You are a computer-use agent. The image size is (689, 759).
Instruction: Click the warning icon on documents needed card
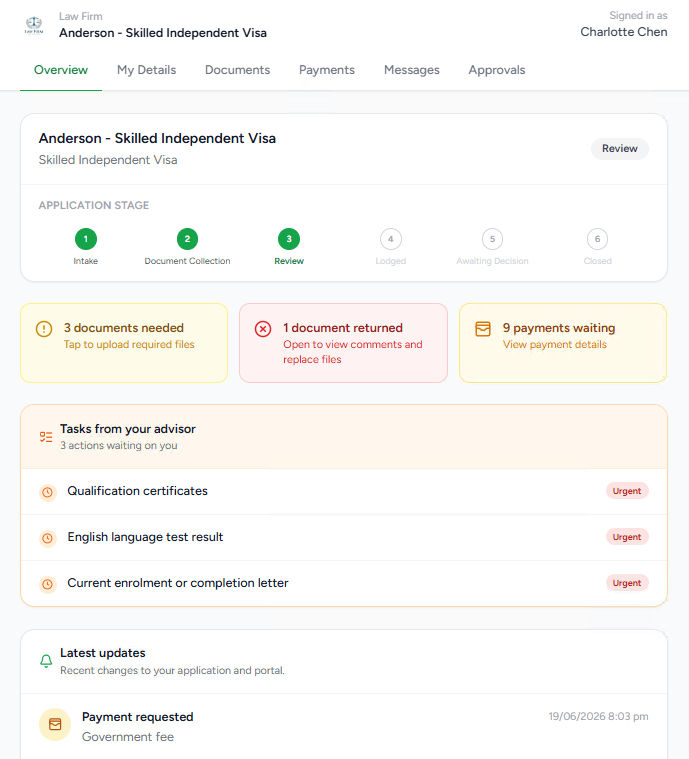pos(44,329)
